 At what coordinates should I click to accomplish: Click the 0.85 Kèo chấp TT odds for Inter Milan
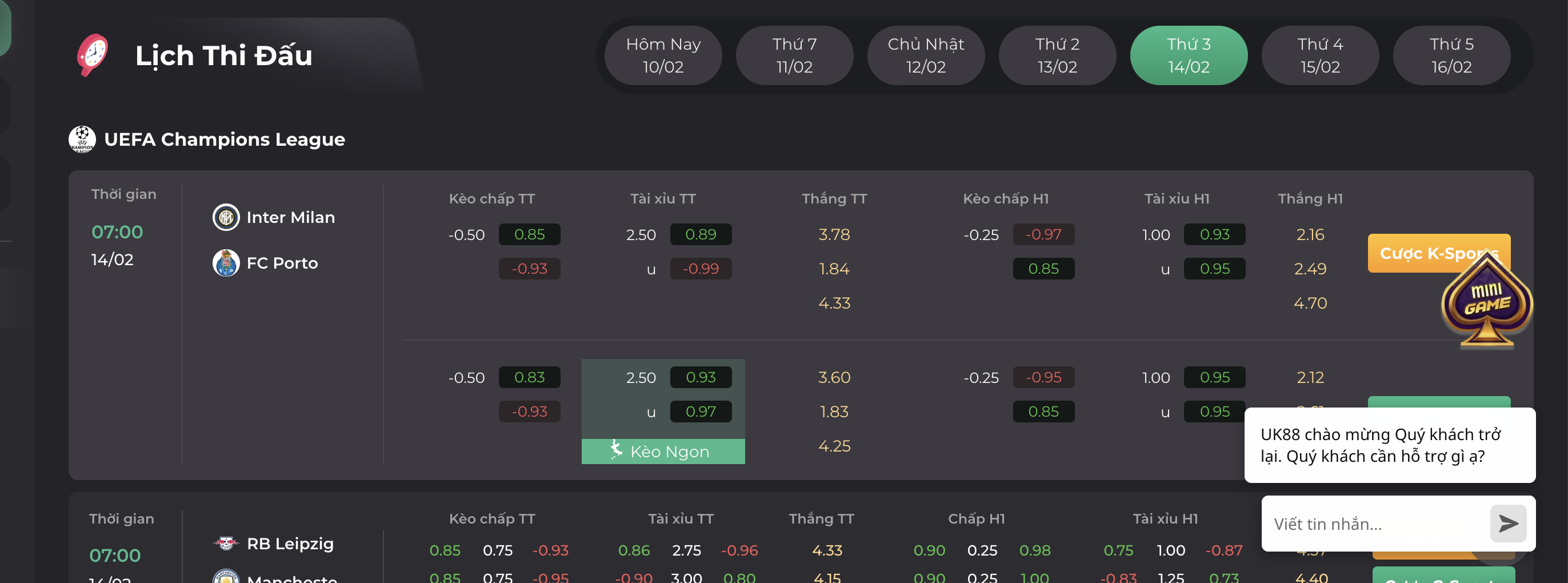coord(530,234)
